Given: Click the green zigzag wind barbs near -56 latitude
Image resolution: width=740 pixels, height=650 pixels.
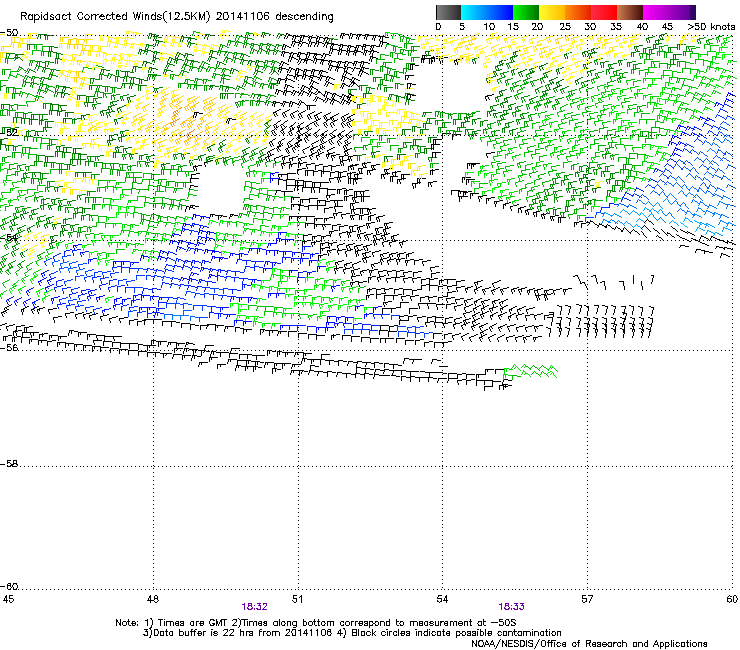Looking at the screenshot, I should point(531,371).
